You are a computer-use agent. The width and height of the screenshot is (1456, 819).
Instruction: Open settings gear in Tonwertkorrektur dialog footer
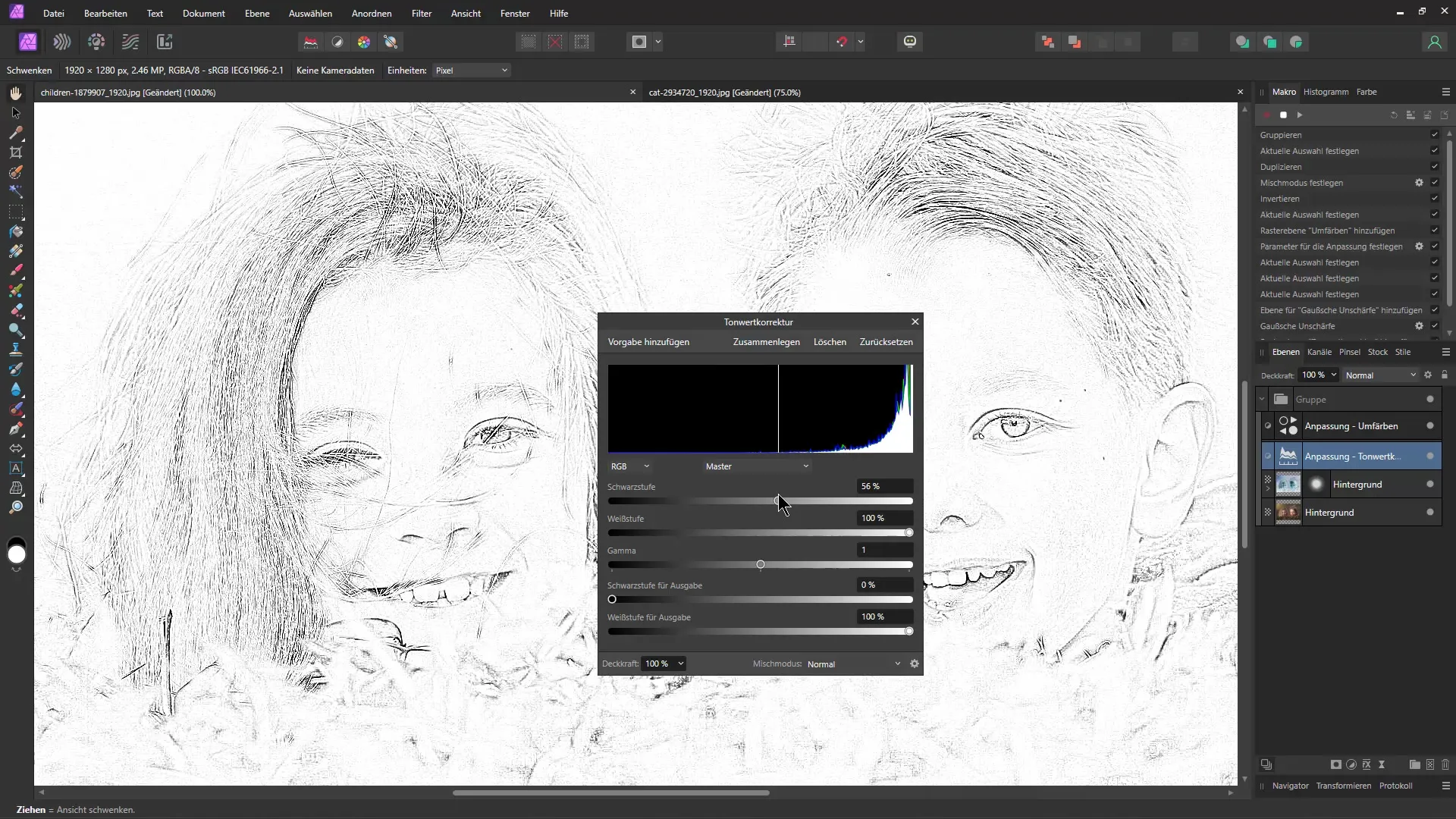point(915,664)
